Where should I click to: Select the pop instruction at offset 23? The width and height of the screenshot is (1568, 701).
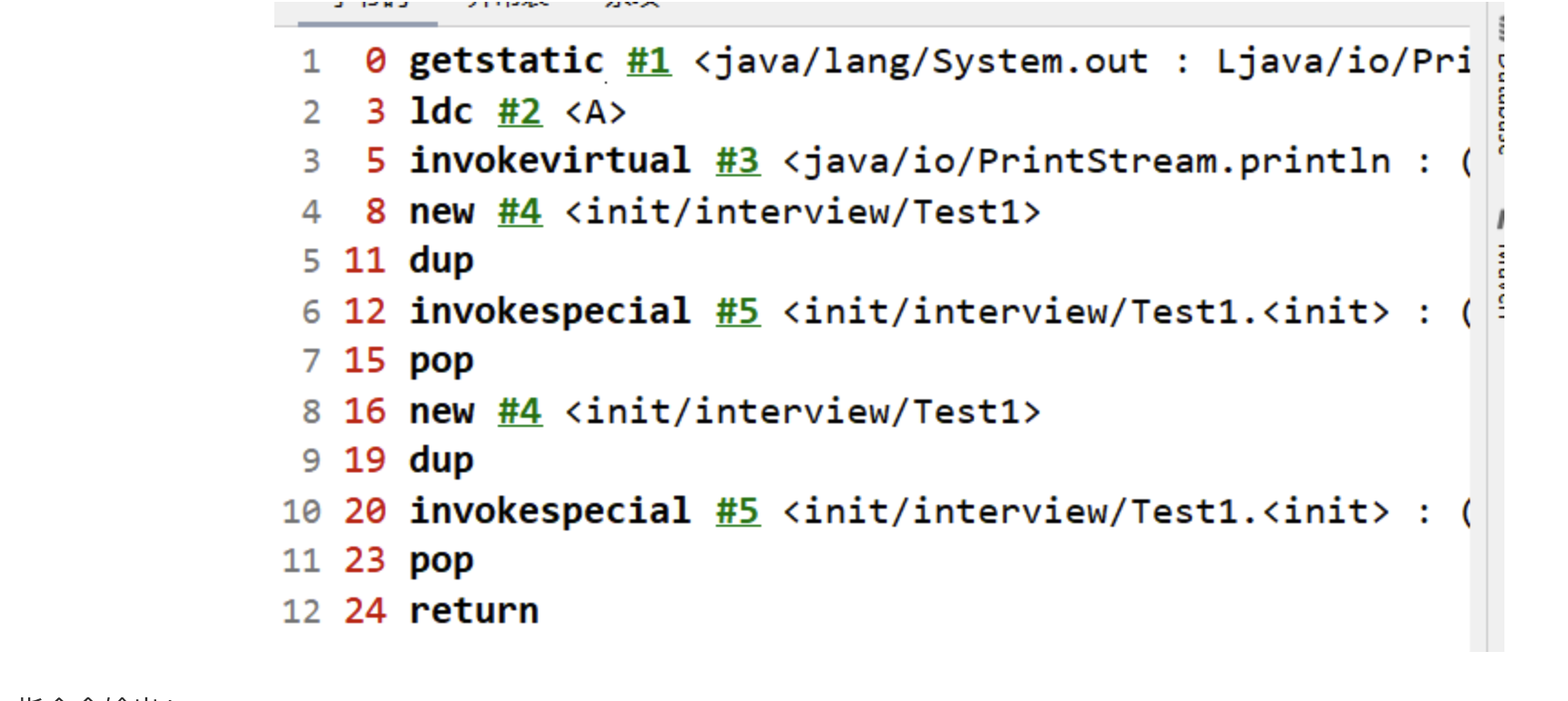point(442,561)
